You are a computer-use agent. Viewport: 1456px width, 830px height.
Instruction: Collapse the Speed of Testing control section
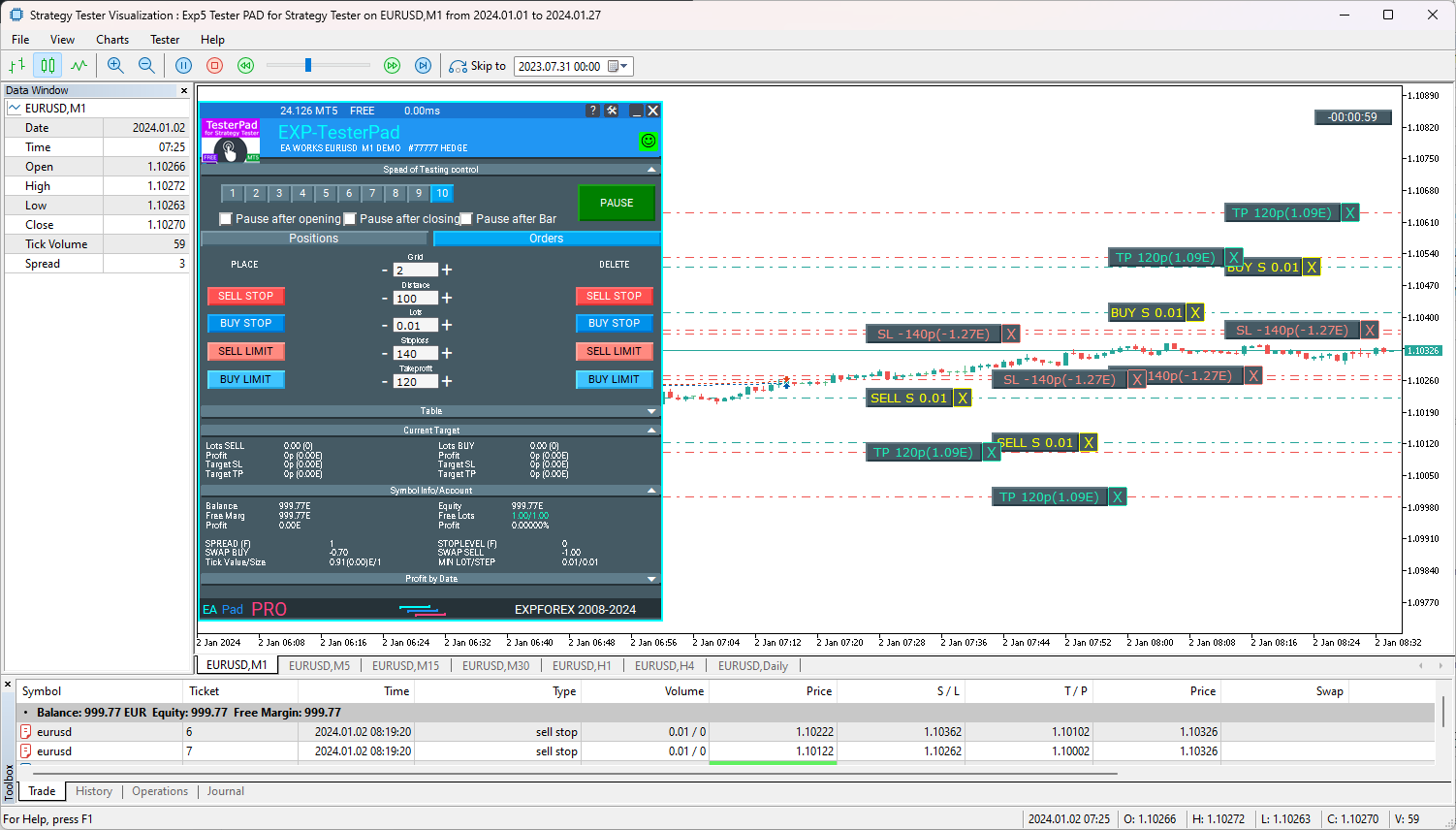pyautogui.click(x=652, y=168)
